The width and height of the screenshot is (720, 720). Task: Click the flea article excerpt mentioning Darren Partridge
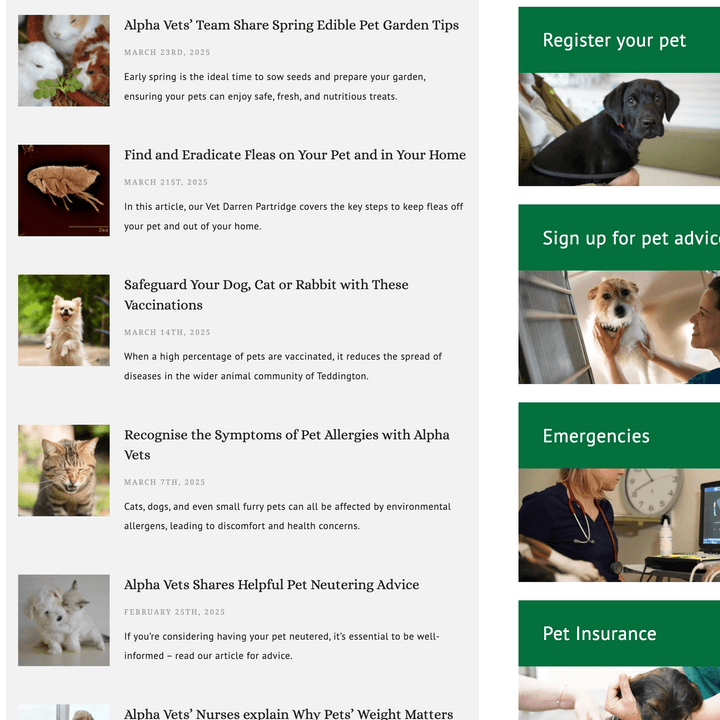293,216
